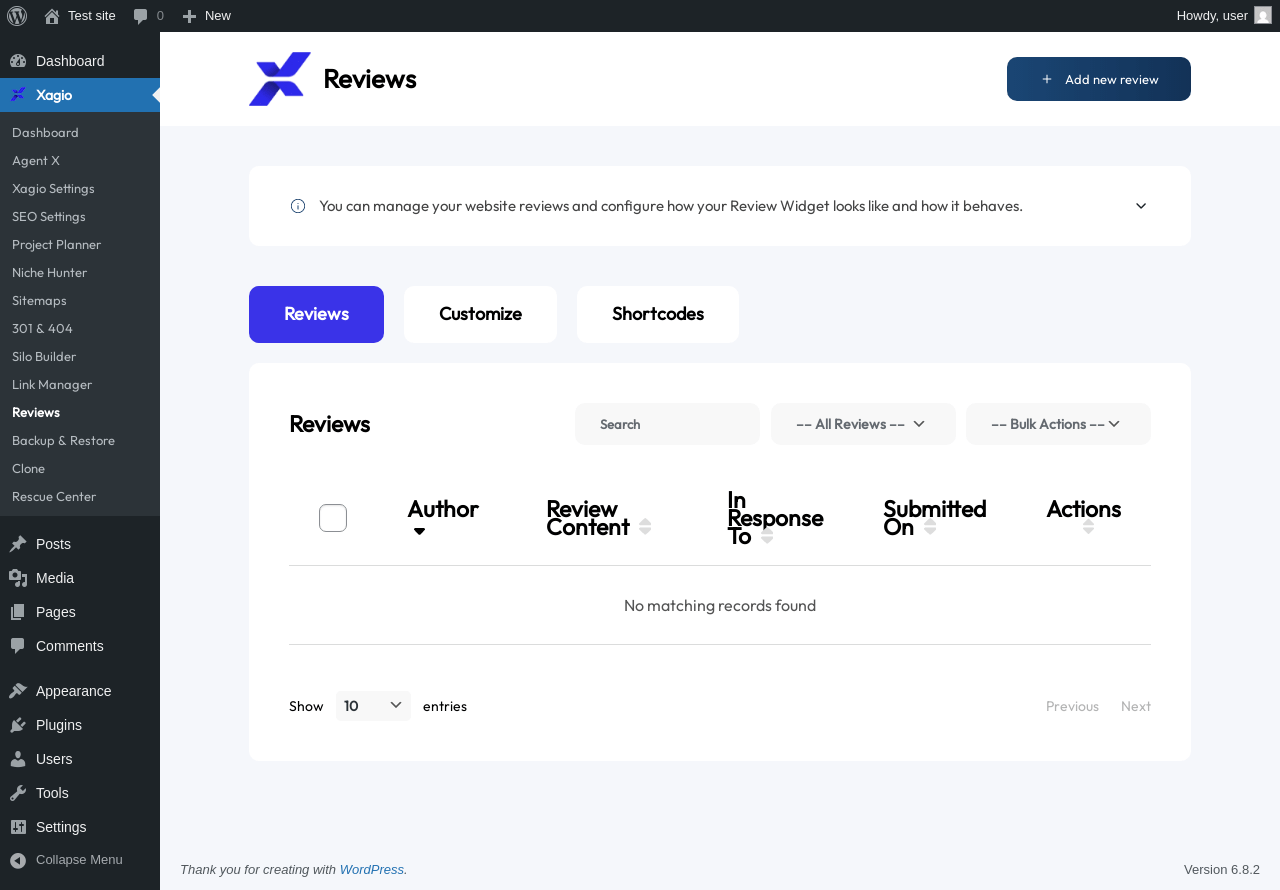Click the reviews Search field
Image resolution: width=1280 pixels, height=890 pixels.
click(x=667, y=424)
